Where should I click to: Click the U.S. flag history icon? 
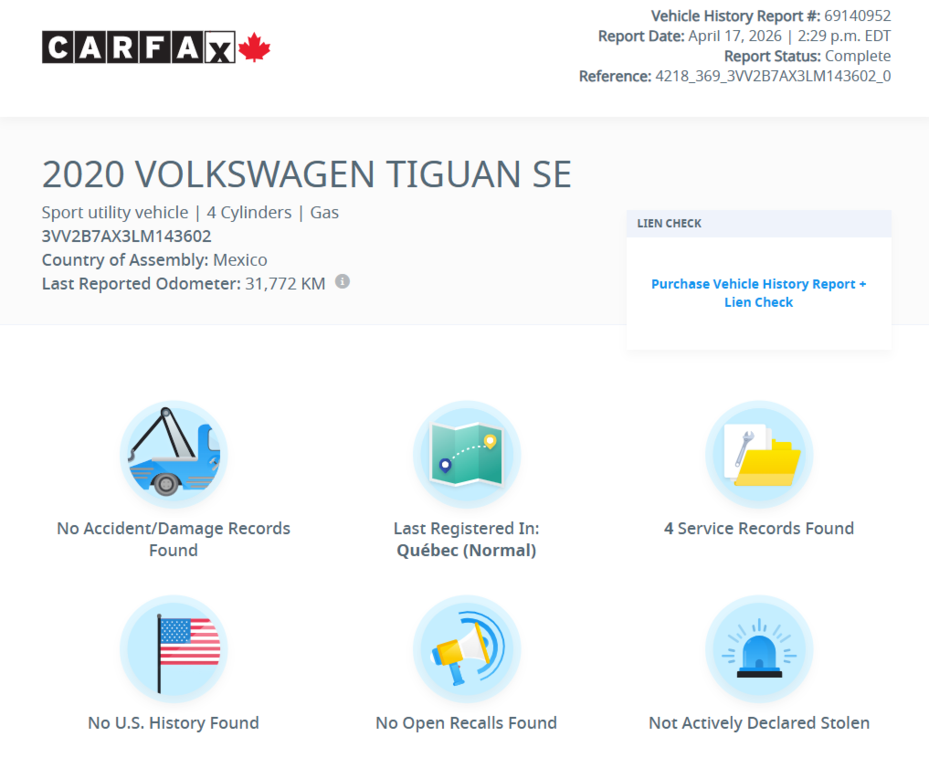[173, 648]
